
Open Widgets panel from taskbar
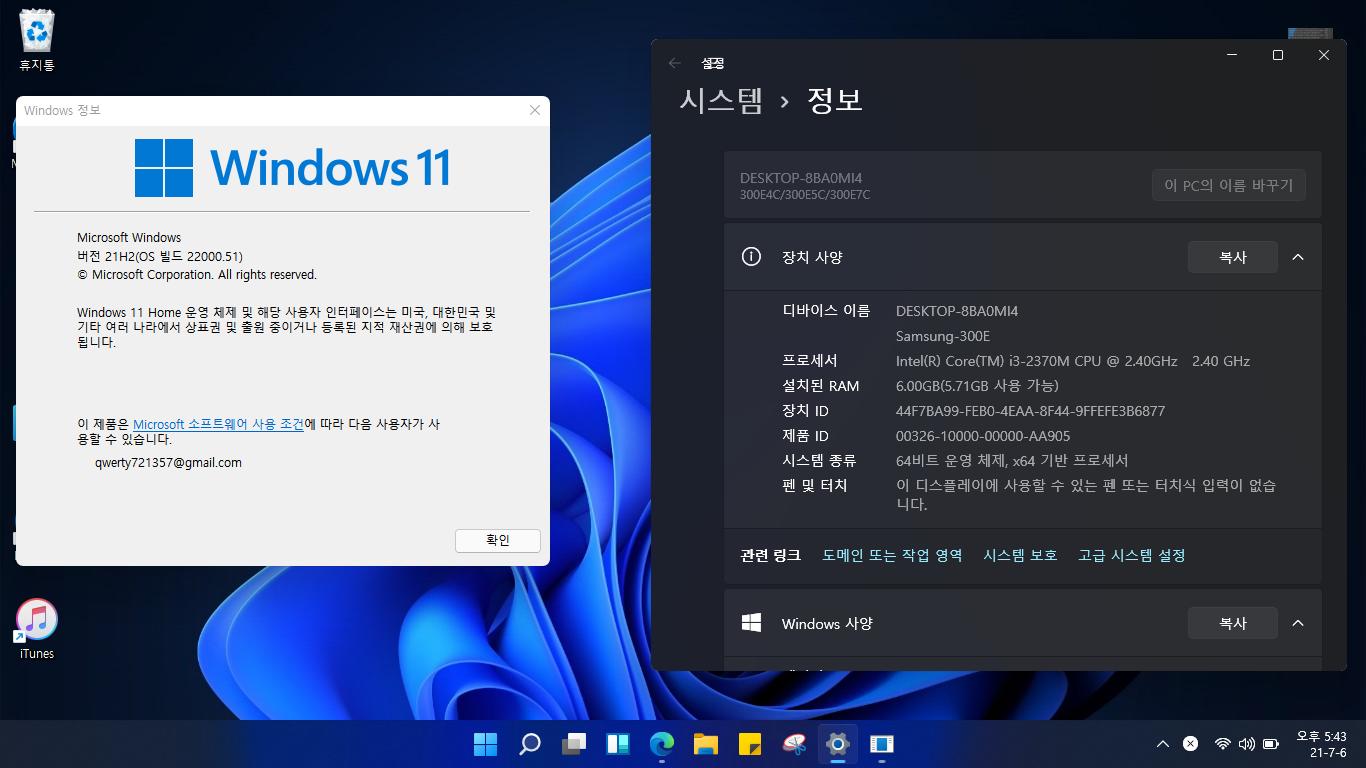(618, 744)
